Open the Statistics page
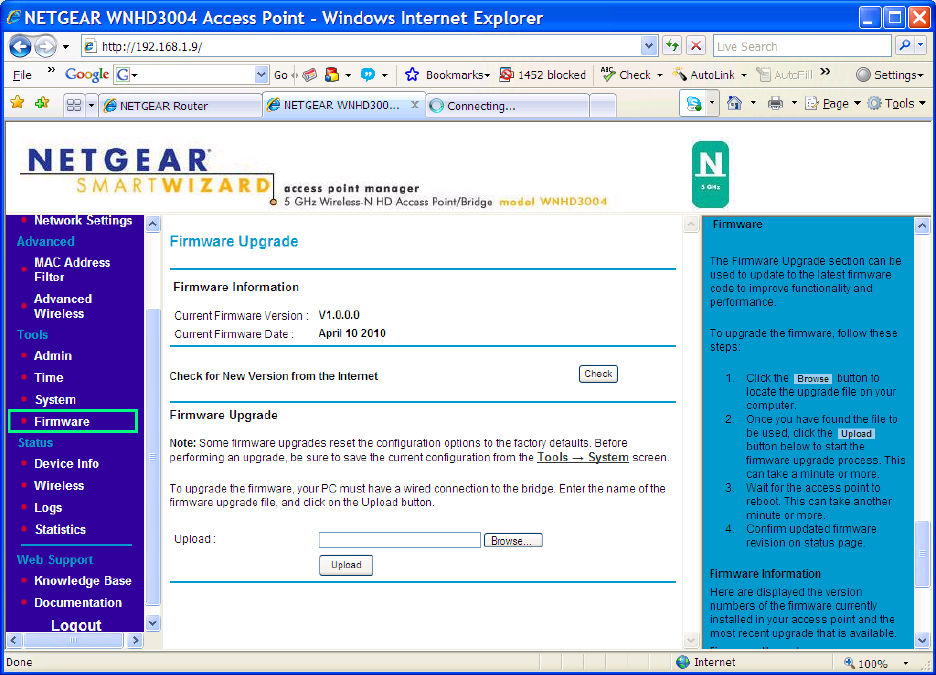 point(60,529)
